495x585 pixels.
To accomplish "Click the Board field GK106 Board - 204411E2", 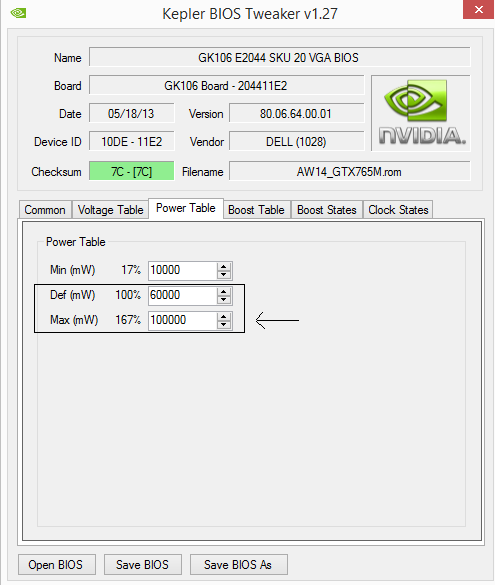I will (x=226, y=85).
